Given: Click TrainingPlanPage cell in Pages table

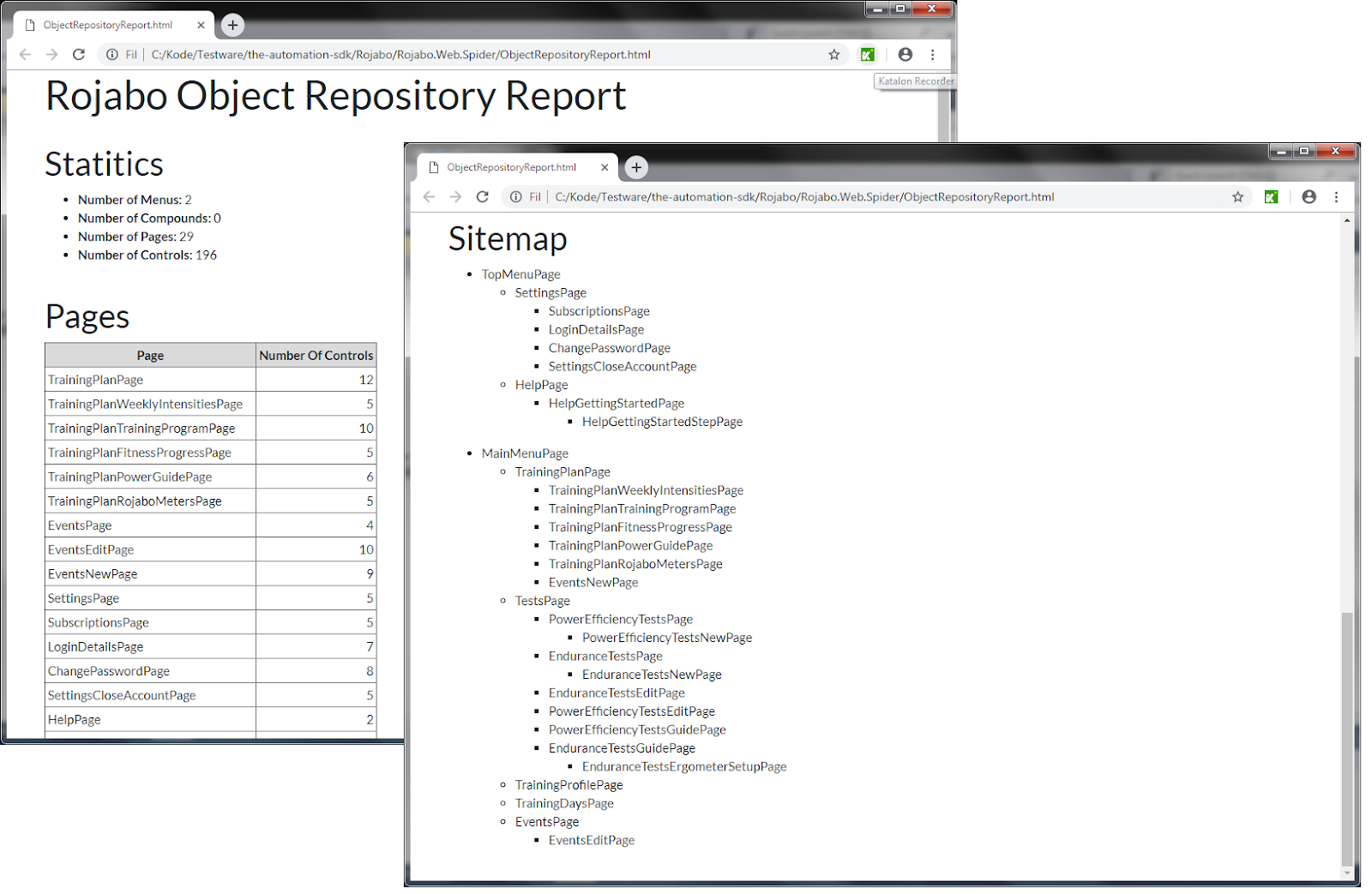Looking at the screenshot, I should [x=150, y=380].
